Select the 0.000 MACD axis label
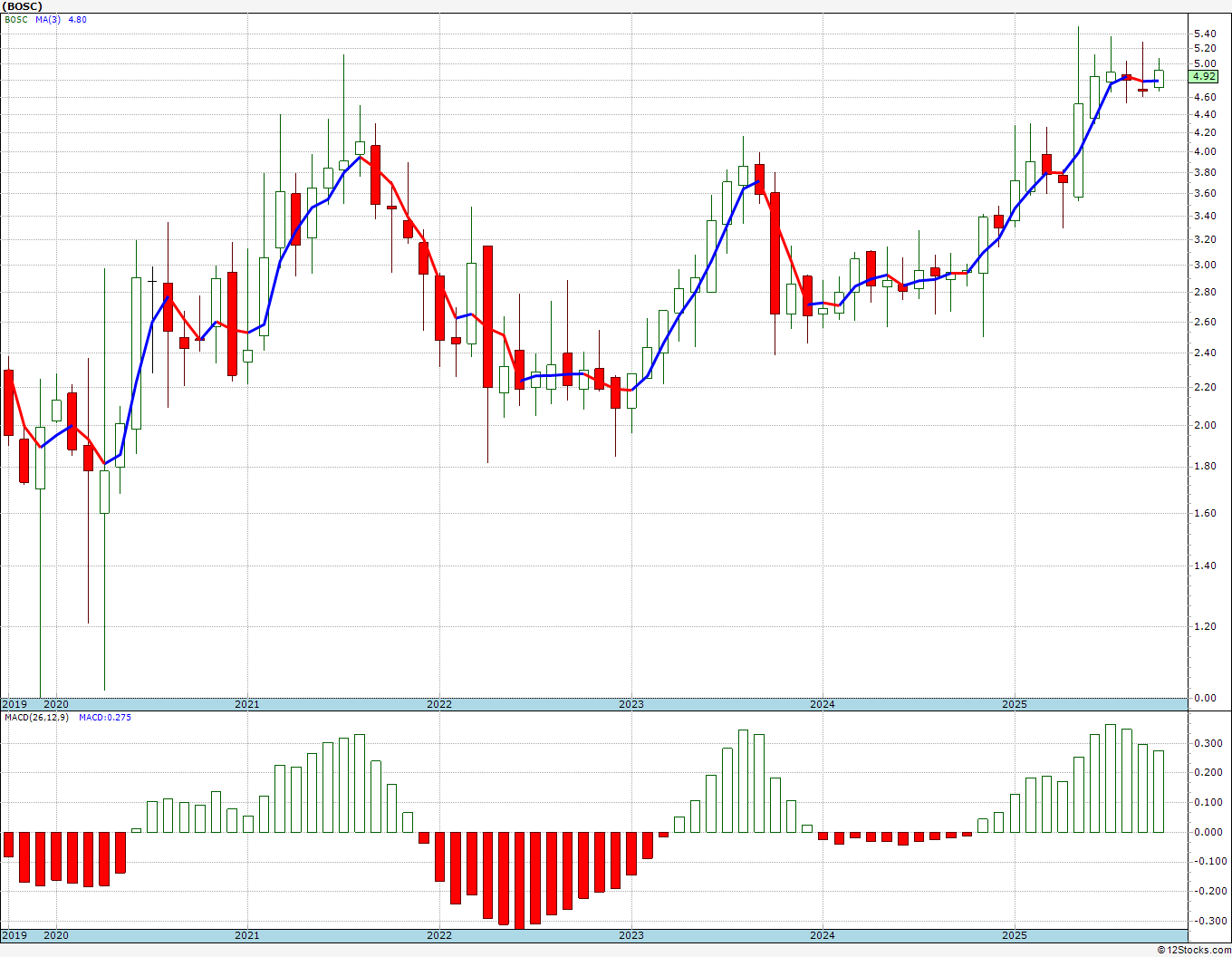The height and width of the screenshot is (957, 1232). click(1208, 832)
